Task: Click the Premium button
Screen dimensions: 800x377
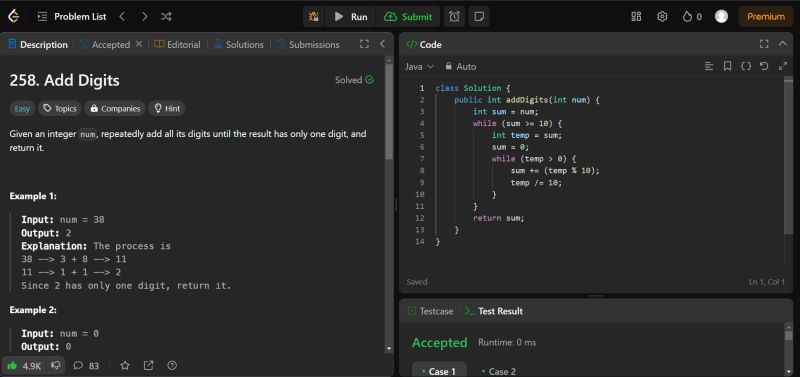Action: (x=766, y=17)
